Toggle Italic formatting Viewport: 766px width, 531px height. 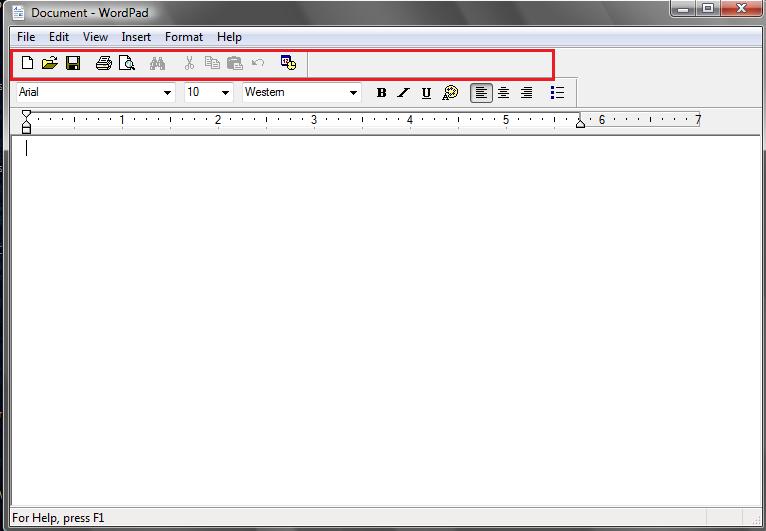(x=403, y=93)
